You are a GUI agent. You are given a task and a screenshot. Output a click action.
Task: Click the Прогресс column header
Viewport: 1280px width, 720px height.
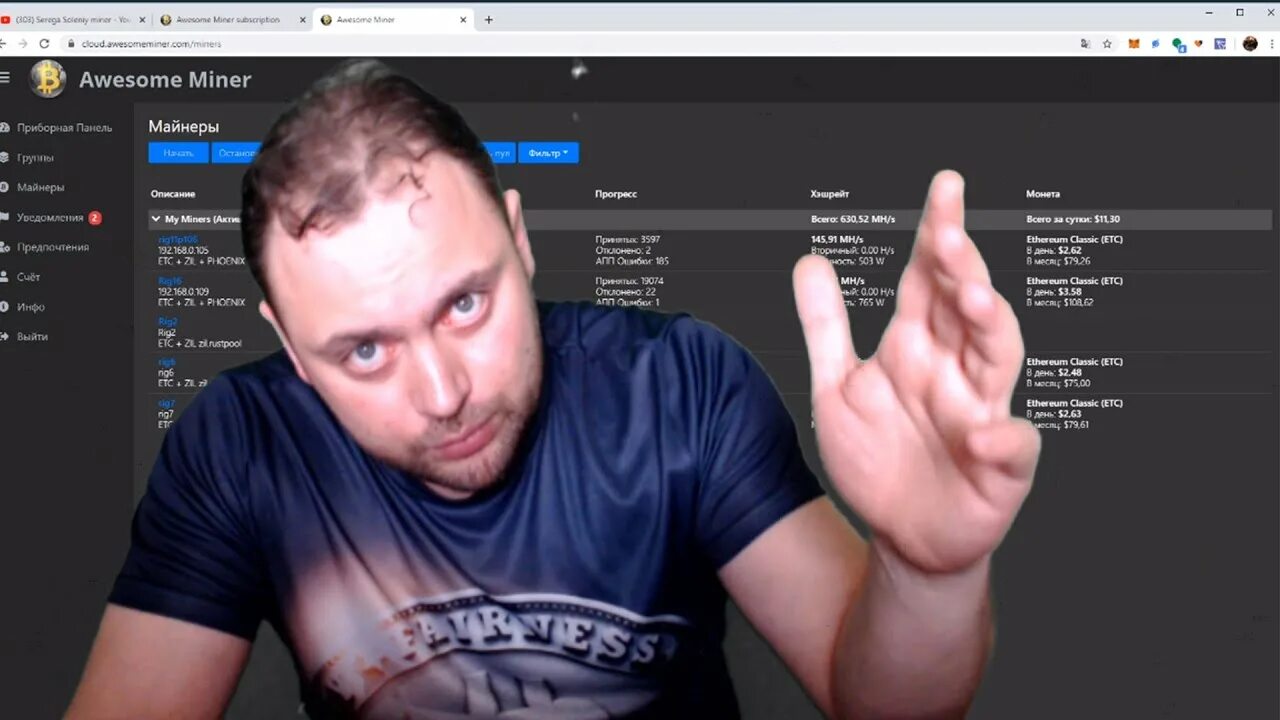(x=616, y=194)
